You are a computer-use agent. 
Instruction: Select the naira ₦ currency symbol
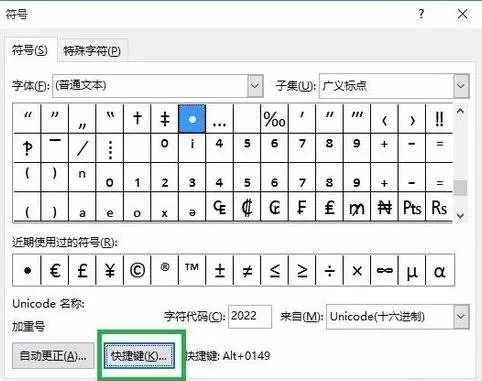point(384,207)
